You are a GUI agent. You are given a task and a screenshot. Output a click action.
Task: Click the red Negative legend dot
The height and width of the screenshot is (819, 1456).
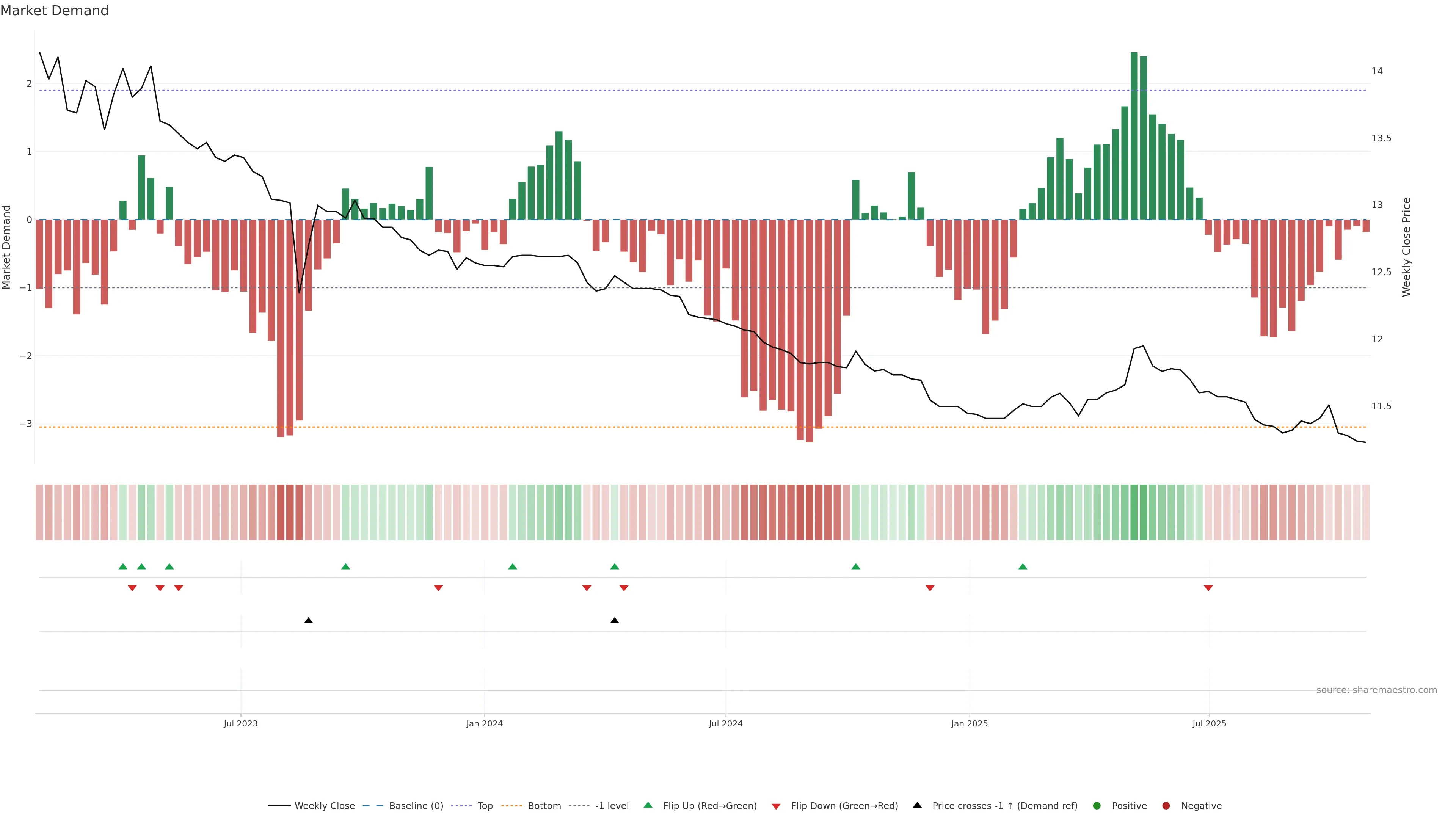pos(1166,806)
